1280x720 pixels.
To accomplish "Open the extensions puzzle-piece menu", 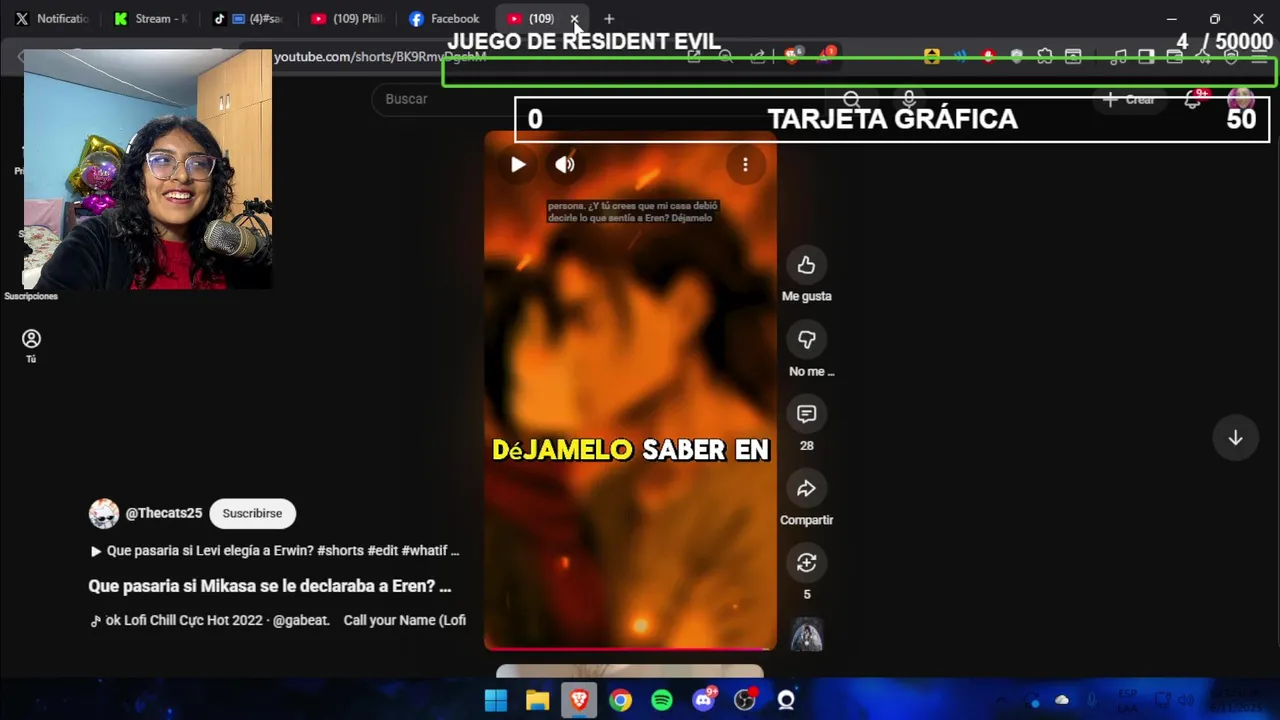I will tap(1045, 57).
